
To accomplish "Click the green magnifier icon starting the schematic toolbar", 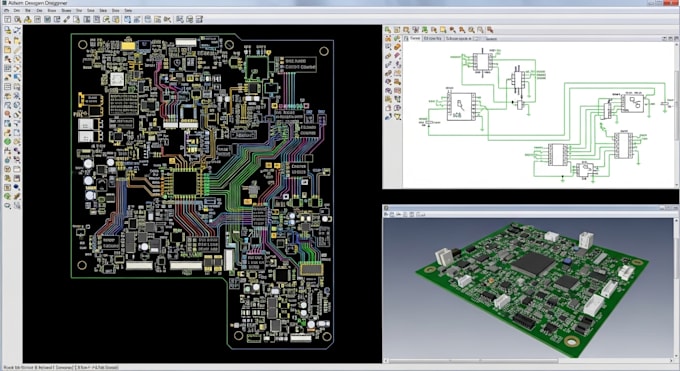I will (388, 30).
